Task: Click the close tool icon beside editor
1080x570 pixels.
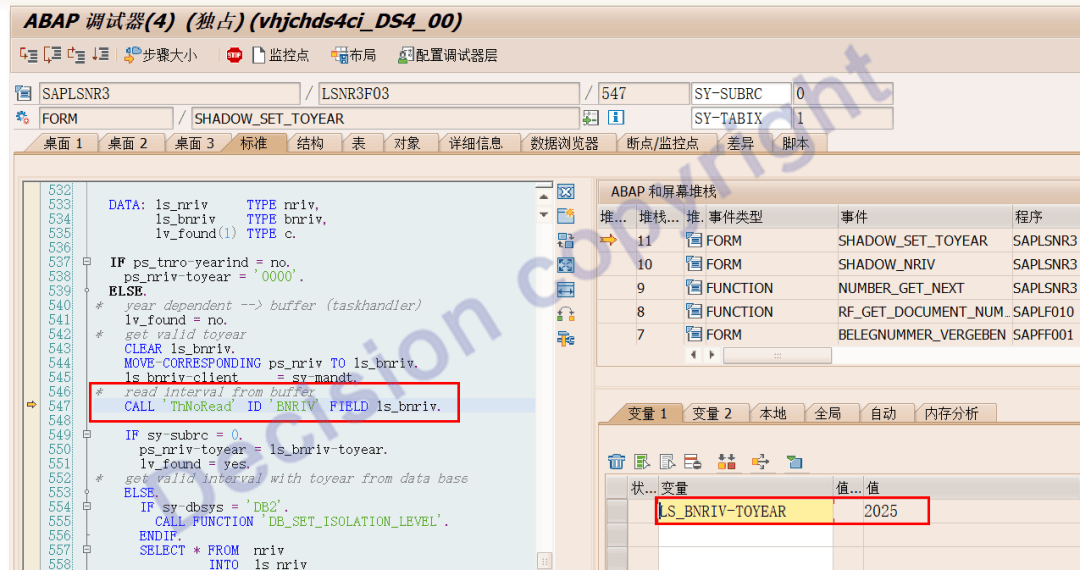Action: click(566, 192)
